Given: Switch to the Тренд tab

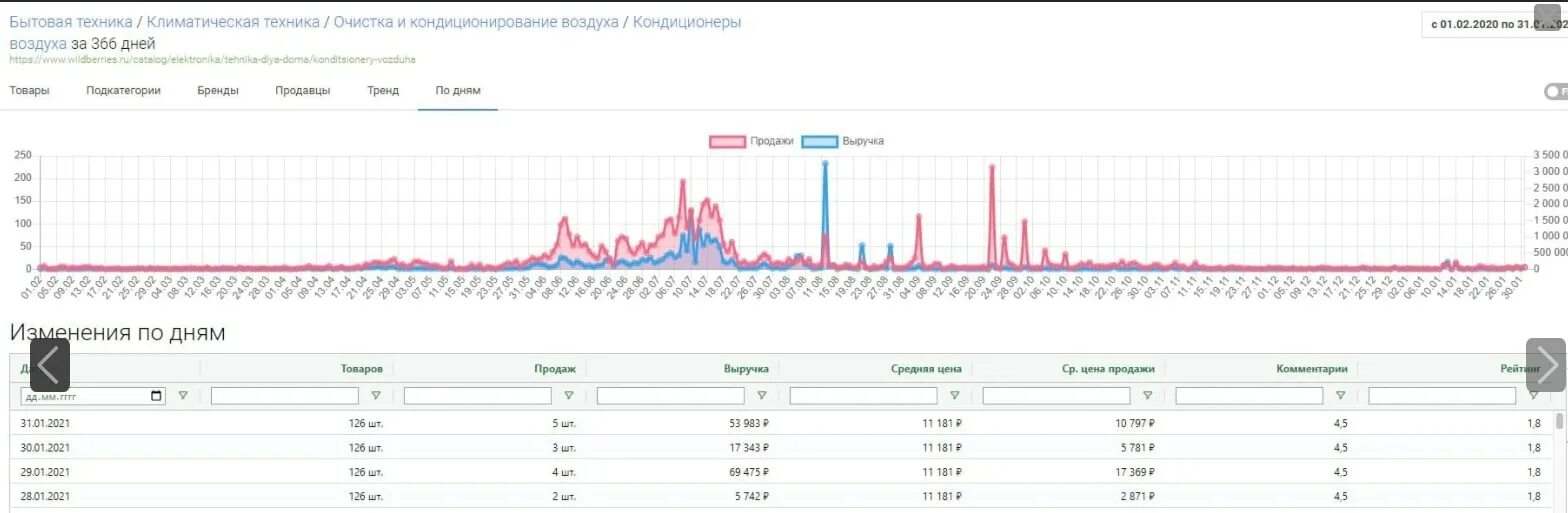Looking at the screenshot, I should (383, 90).
